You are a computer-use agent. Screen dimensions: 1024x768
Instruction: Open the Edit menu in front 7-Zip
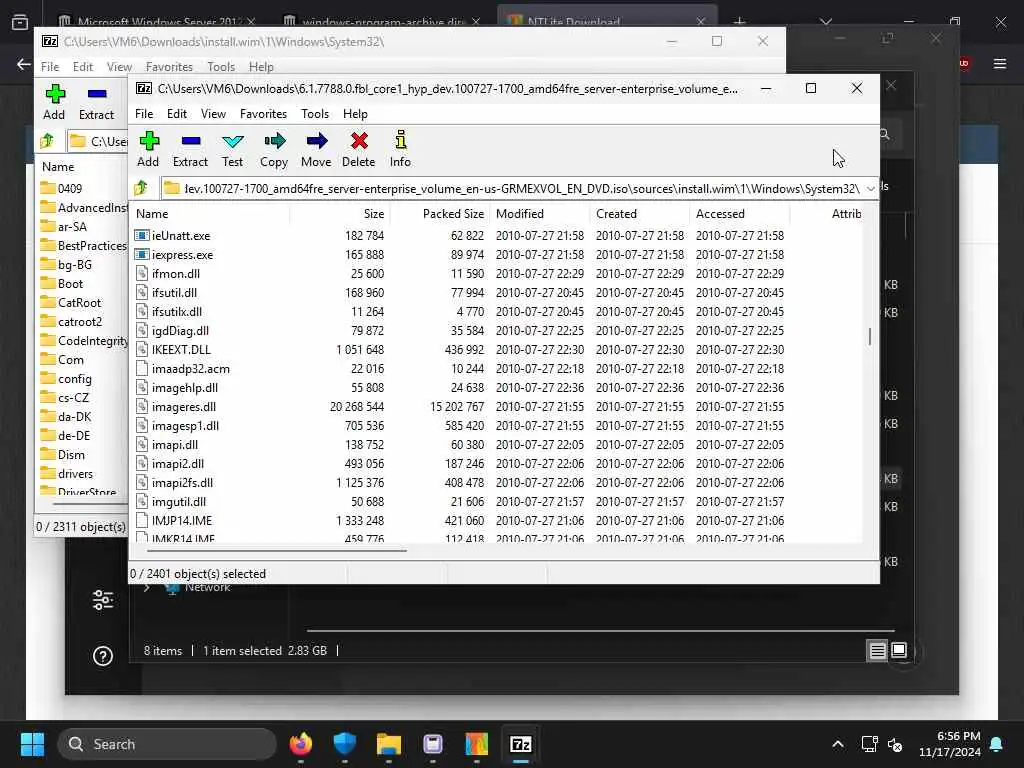click(177, 114)
